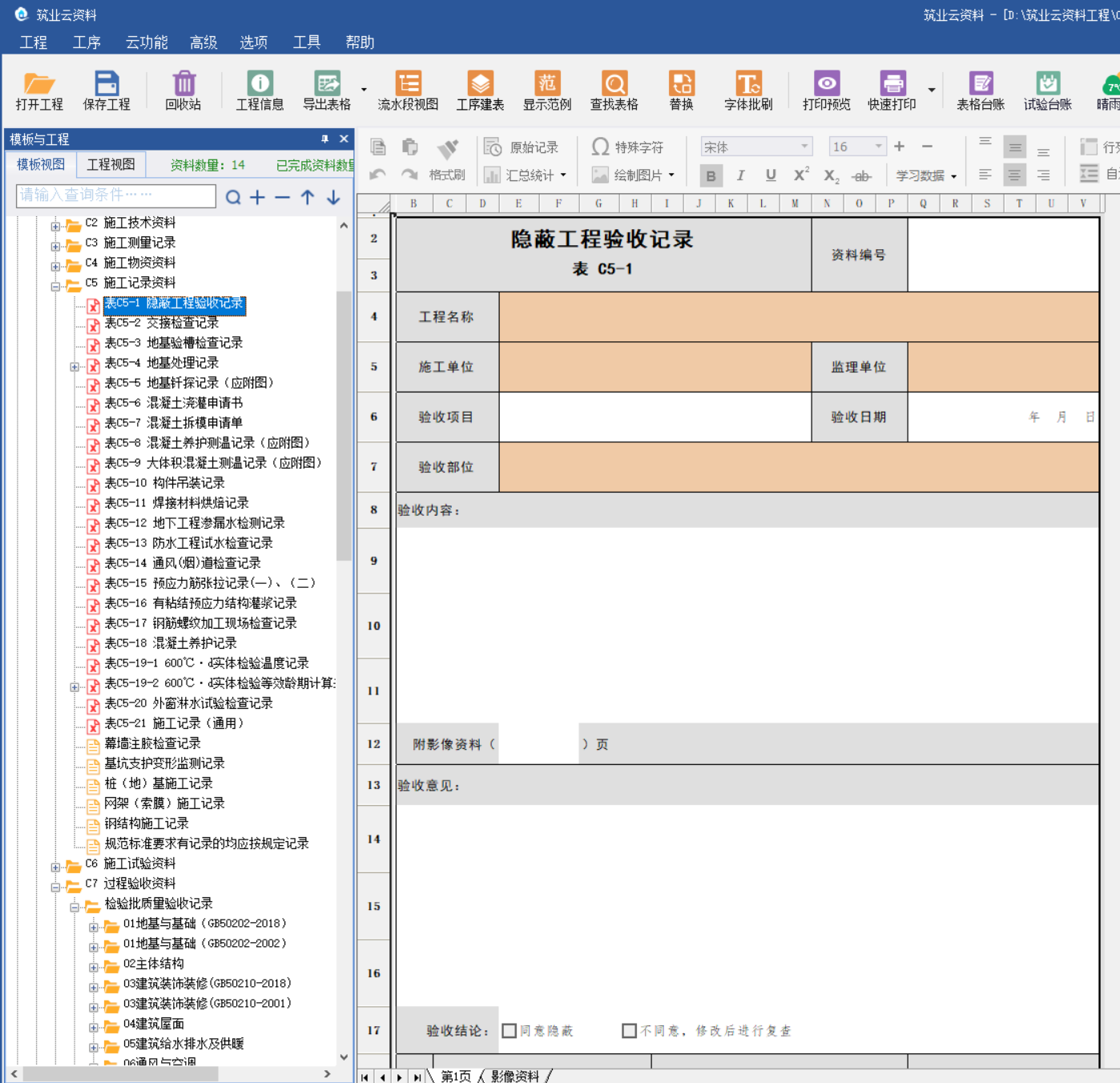Click the 工程名称 input cell

[x=799, y=316]
